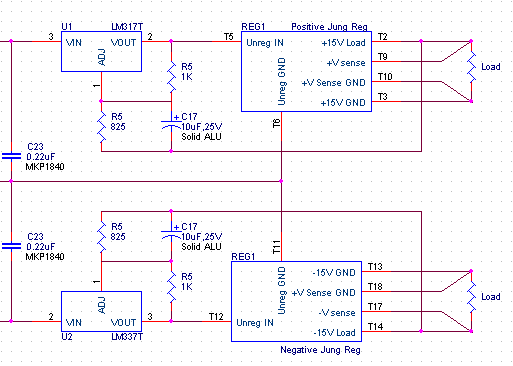Select the 825 resistor symbol below U1 ADJ
This screenshot has width=513, height=366.
(x=101, y=127)
